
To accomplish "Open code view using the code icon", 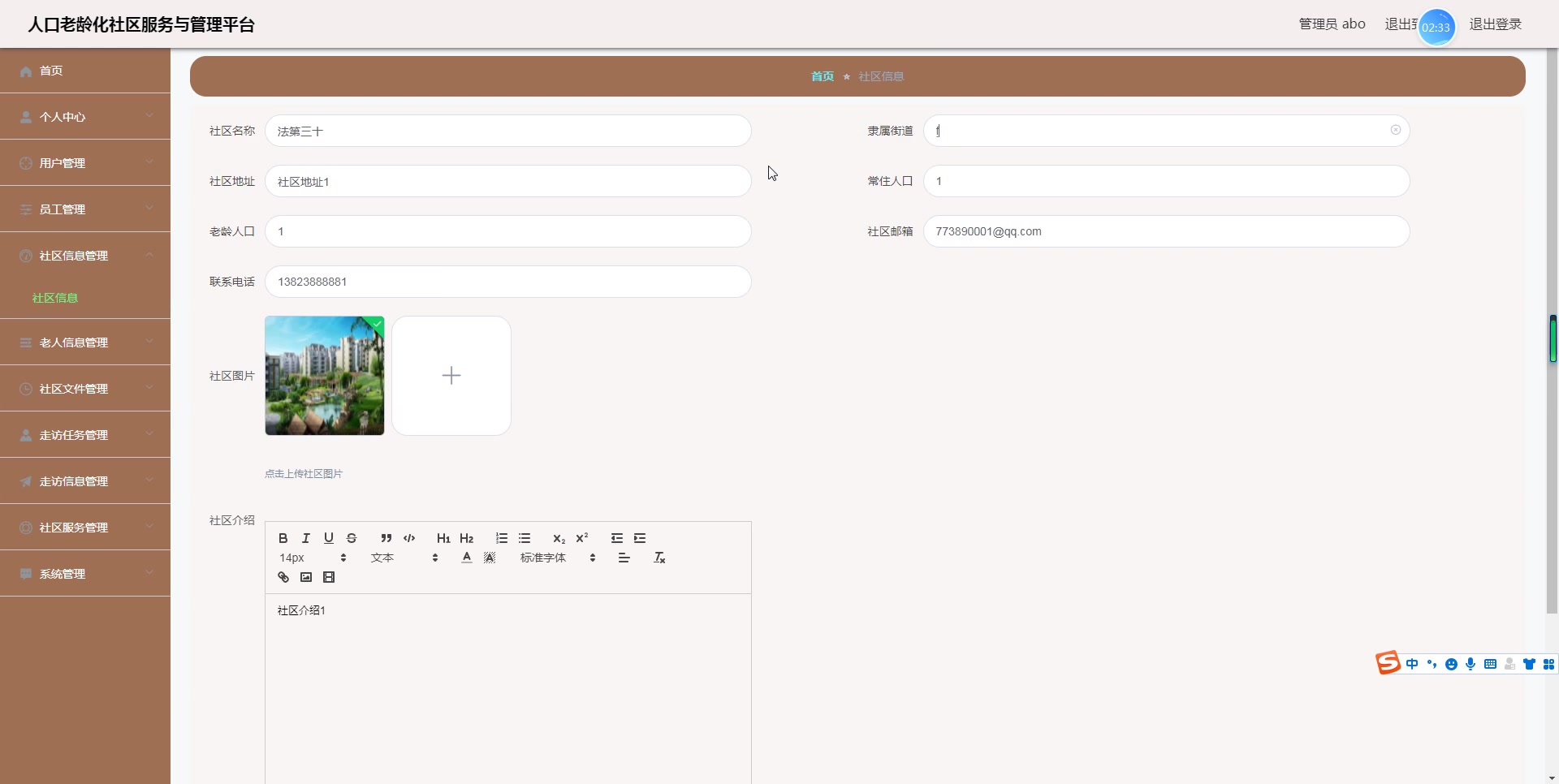I will 409,538.
